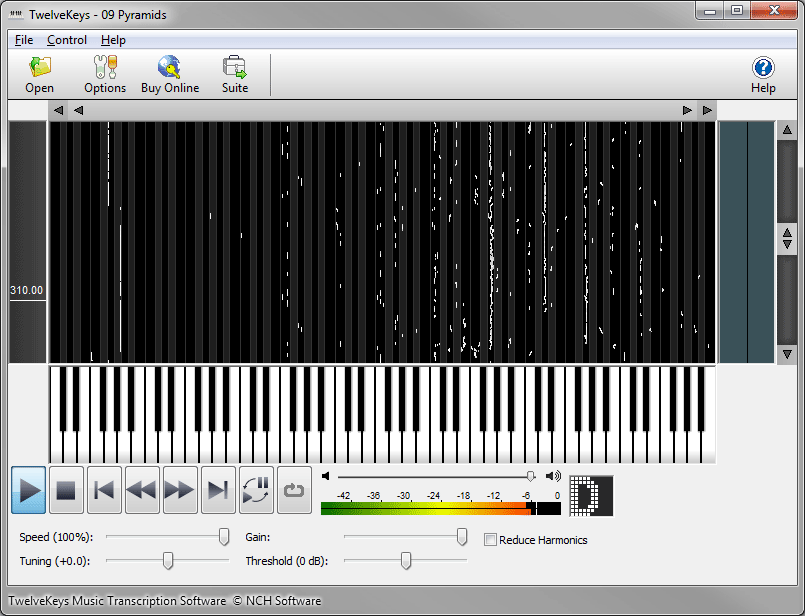Click the Speed slider handle
Image resolution: width=805 pixels, height=616 pixels.
coord(224,537)
